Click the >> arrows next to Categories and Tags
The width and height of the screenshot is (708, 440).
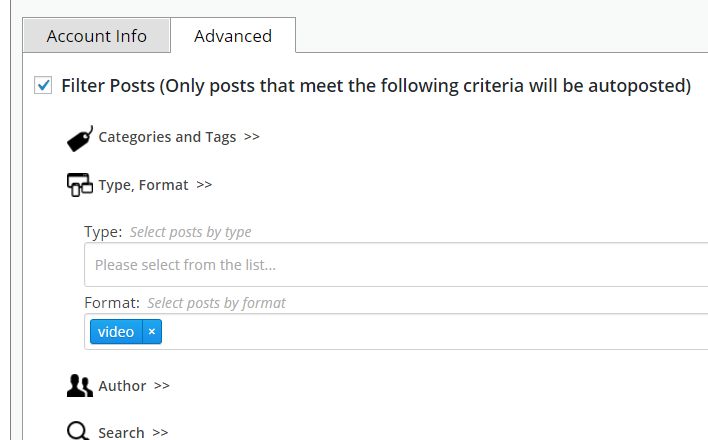[x=252, y=136]
